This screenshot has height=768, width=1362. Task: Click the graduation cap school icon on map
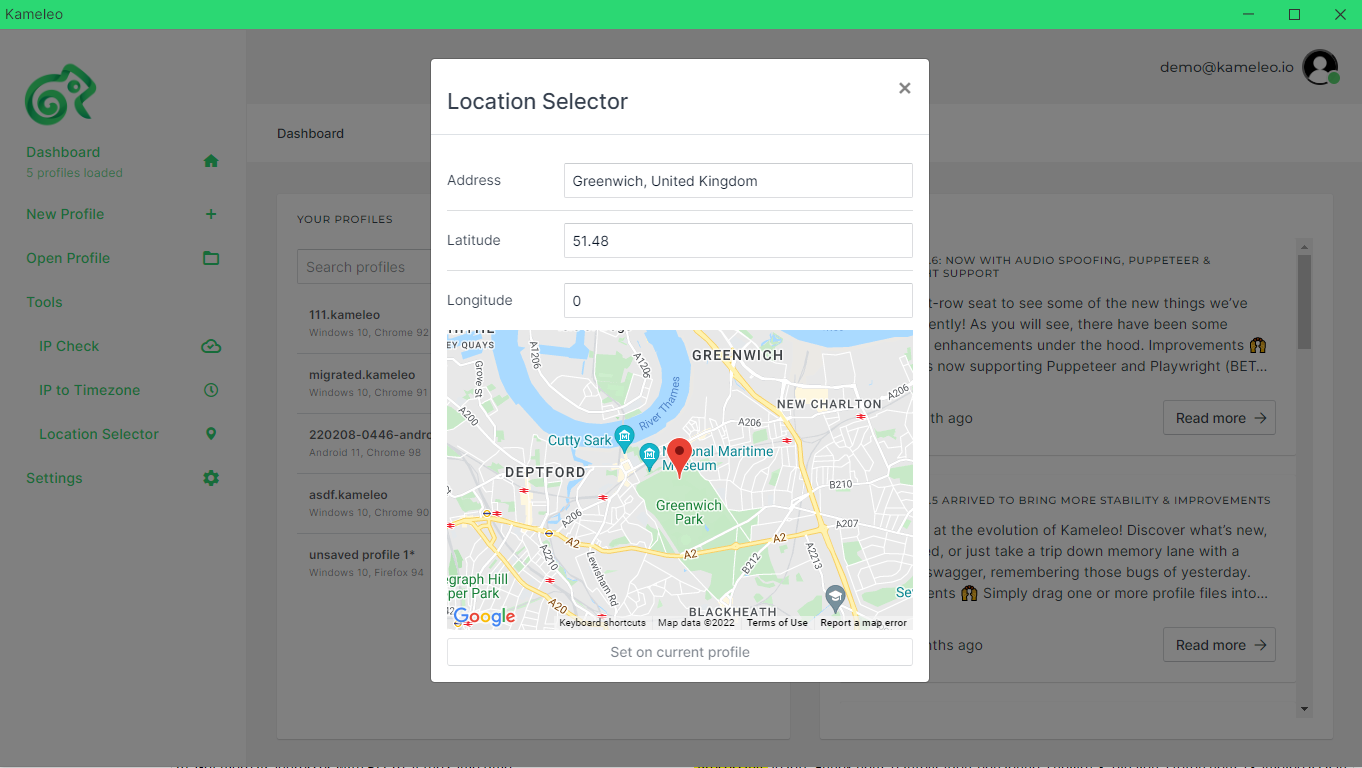point(835,597)
